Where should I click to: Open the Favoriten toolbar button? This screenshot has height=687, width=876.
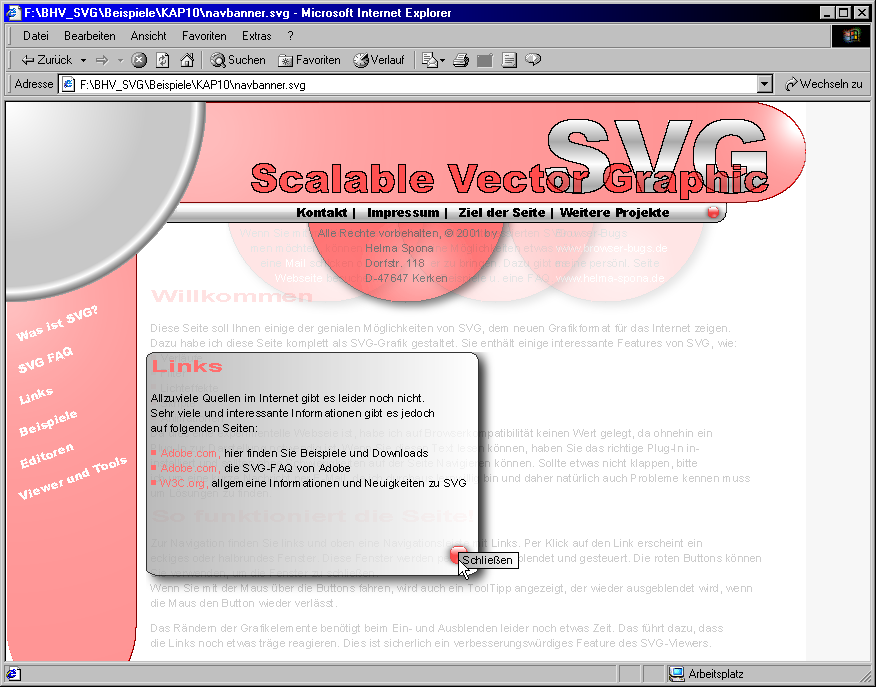310,60
